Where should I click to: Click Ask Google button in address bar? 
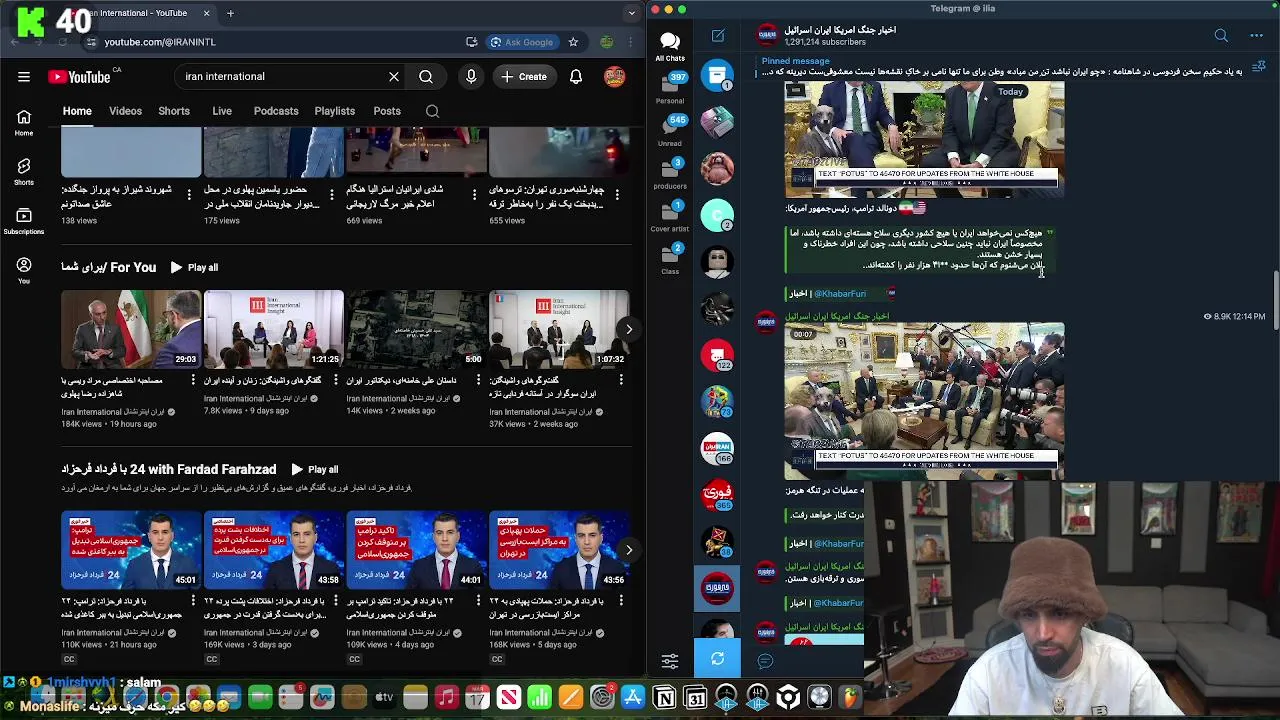tap(522, 42)
